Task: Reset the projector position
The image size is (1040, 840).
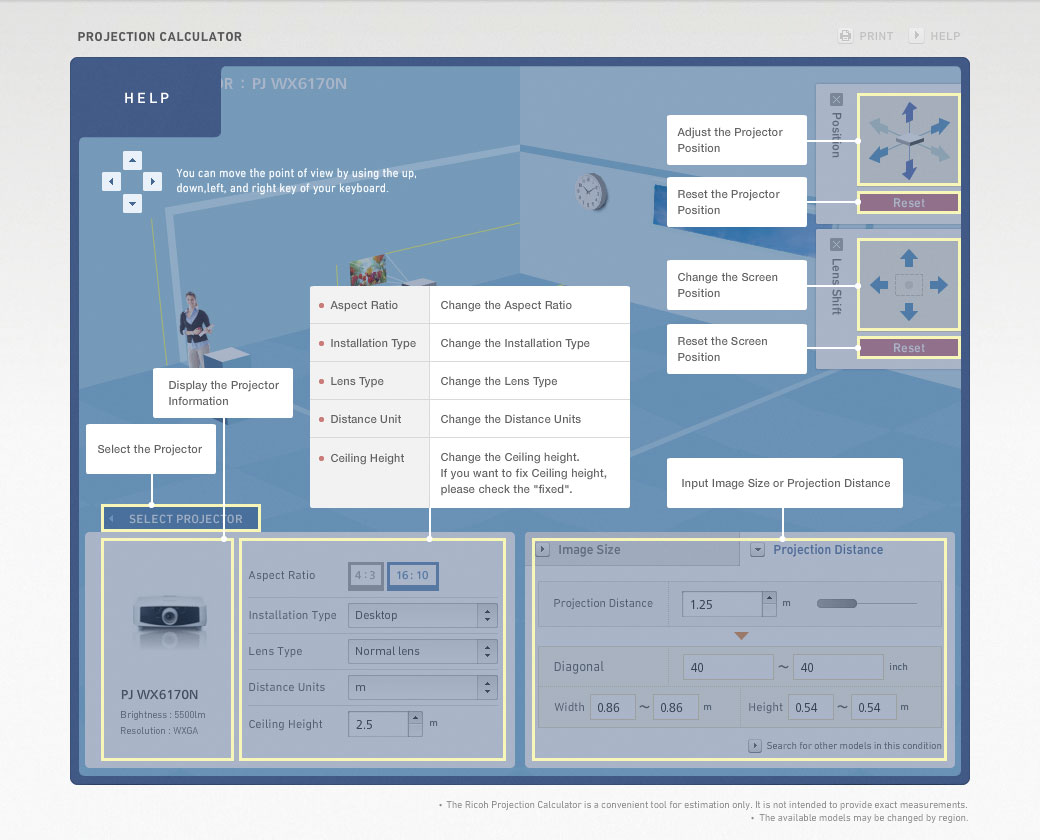Action: pyautogui.click(x=908, y=203)
